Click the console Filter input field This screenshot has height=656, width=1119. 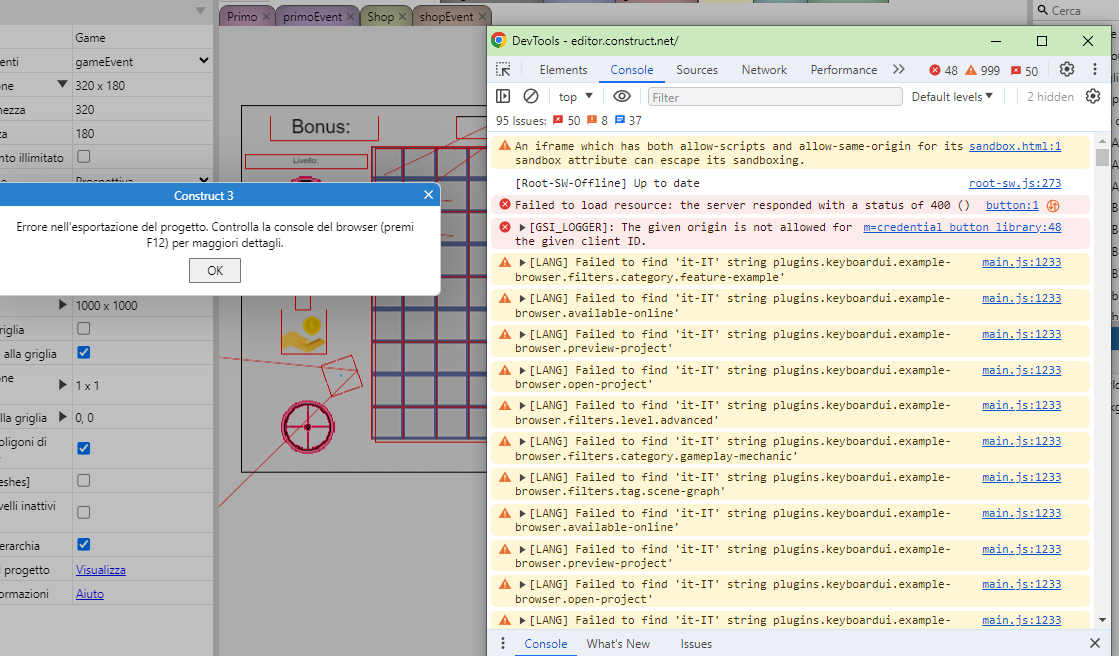pos(775,97)
